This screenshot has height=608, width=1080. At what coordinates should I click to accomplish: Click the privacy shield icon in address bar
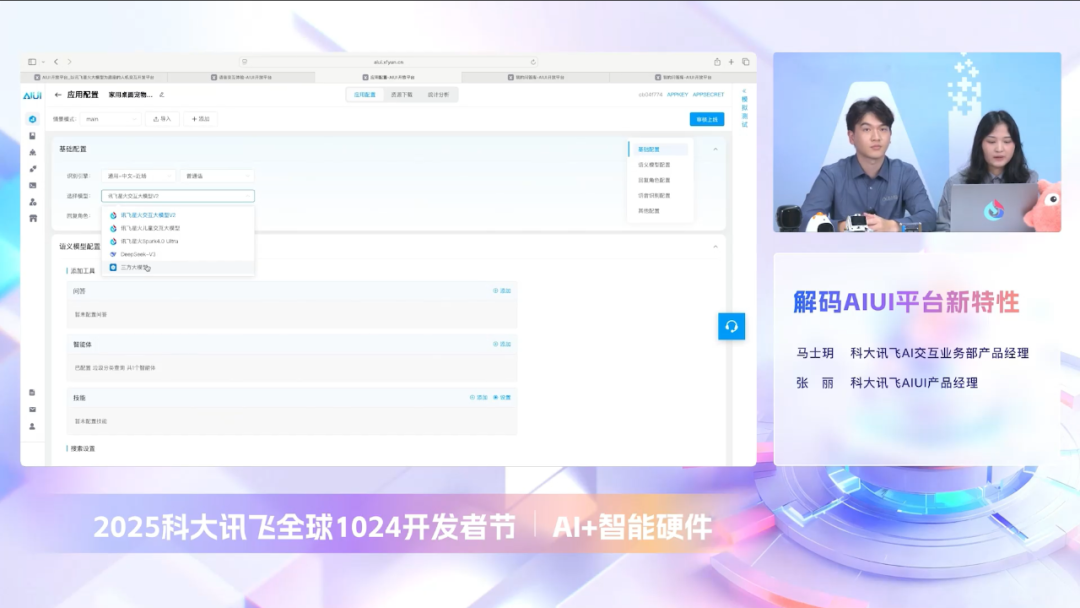coord(245,62)
